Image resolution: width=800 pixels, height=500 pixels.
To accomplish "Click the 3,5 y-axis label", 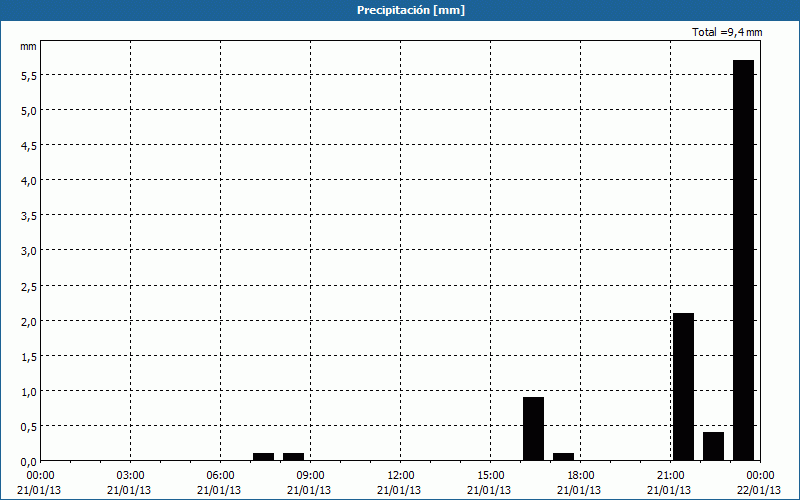I will [28, 216].
